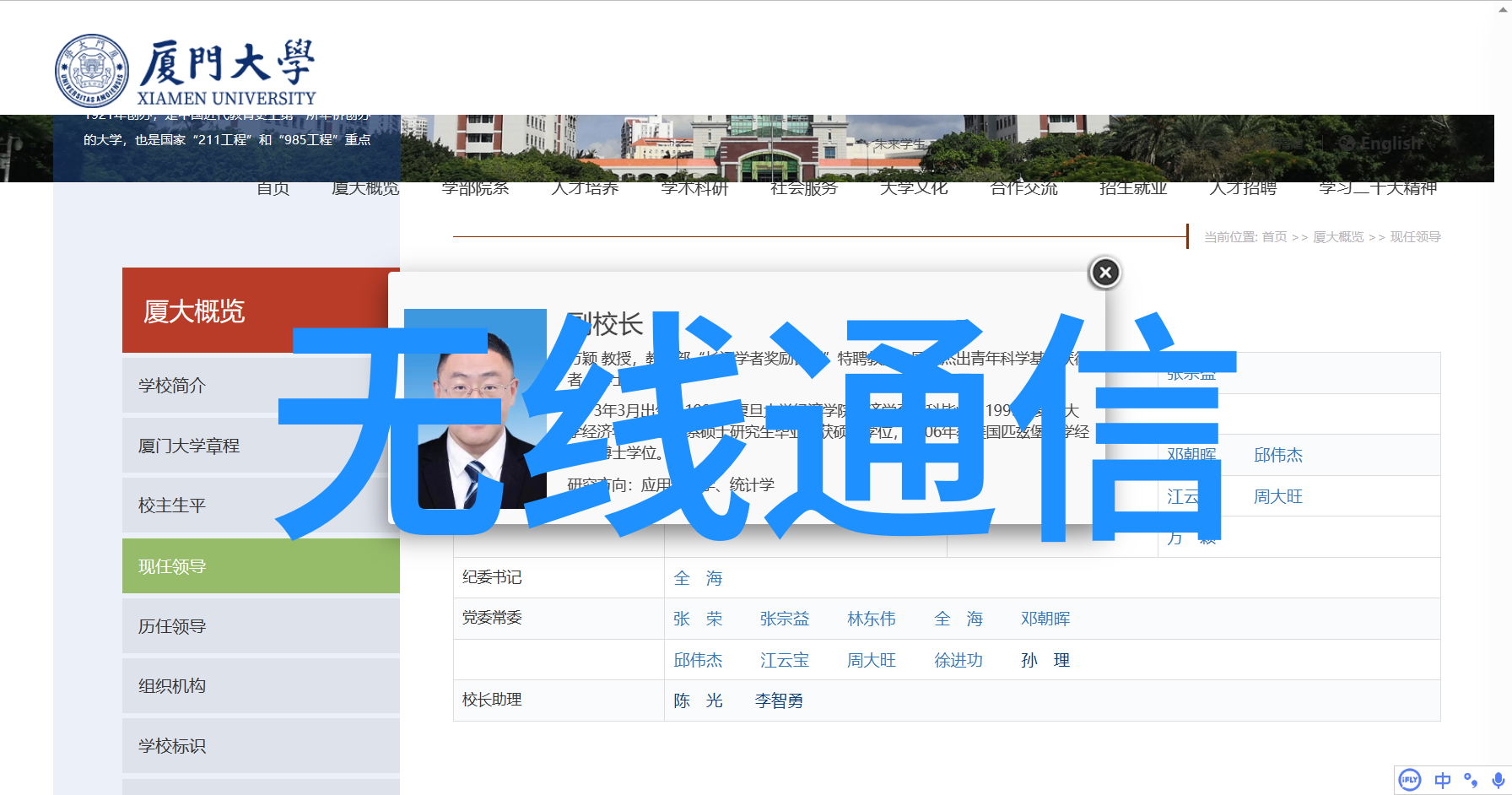The width and height of the screenshot is (1512, 795).
Task: Go to 厦大概览 in the breadcrumb trail
Action: pyautogui.click(x=1338, y=237)
